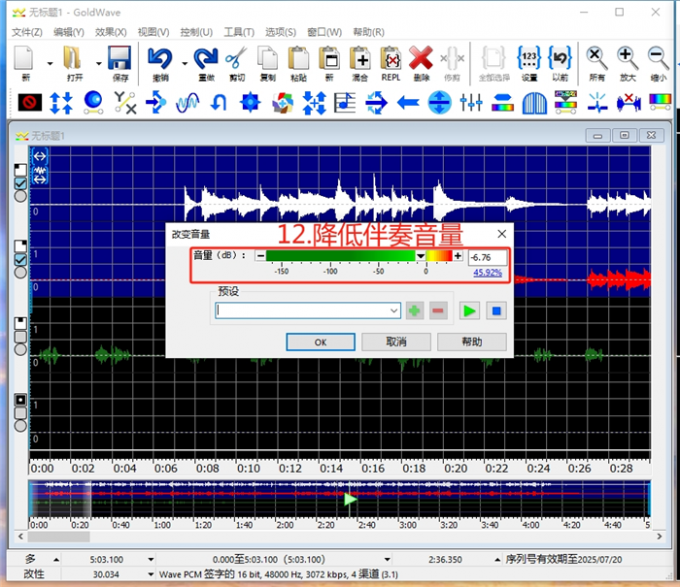Decrease volume with the slider minus button
This screenshot has width=680, height=587.
[260, 256]
